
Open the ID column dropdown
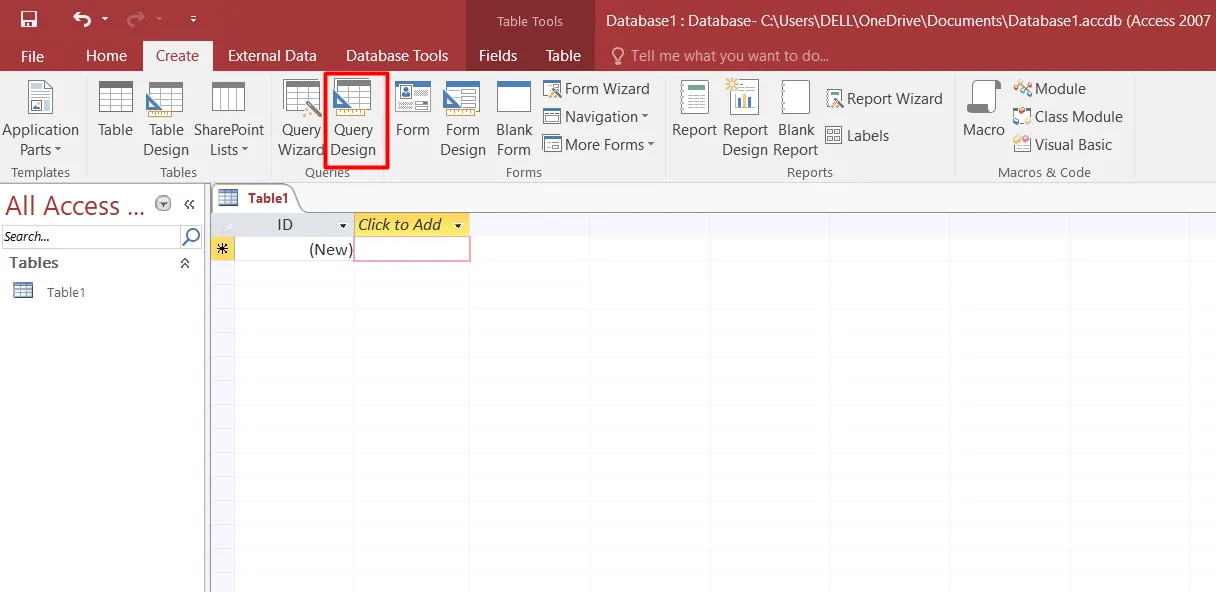coord(341,225)
